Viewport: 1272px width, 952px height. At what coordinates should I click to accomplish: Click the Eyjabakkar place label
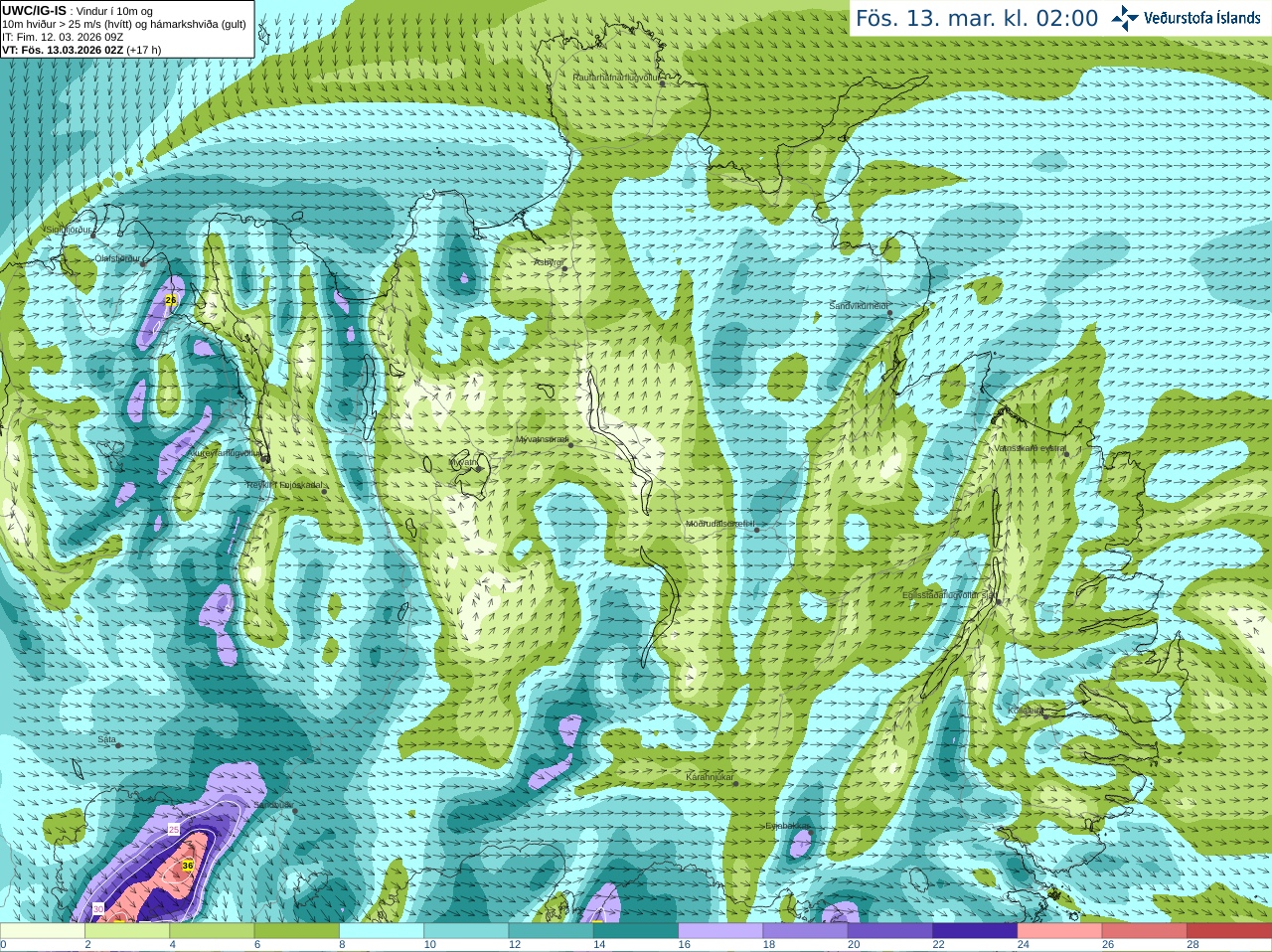[787, 826]
